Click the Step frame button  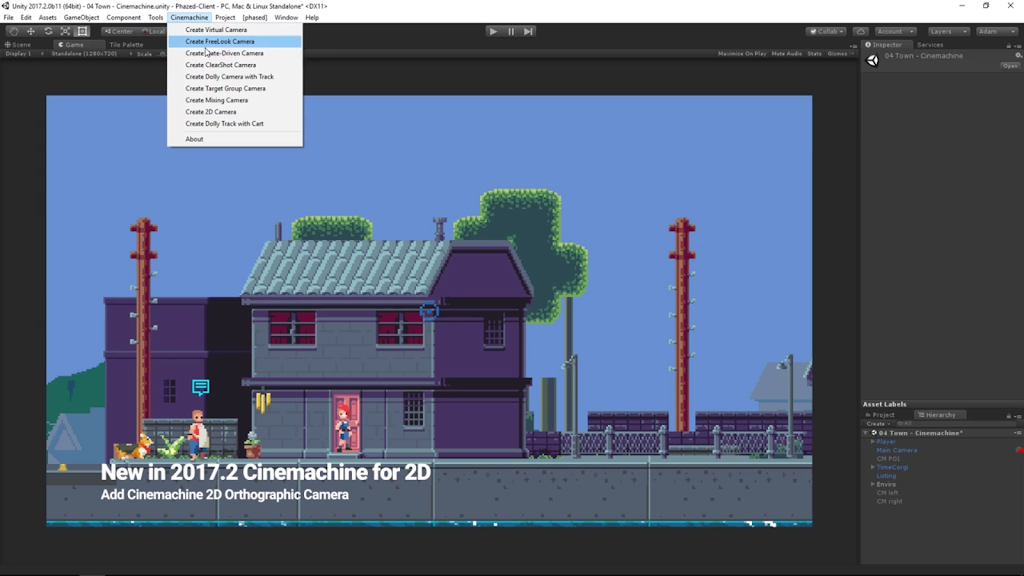(x=529, y=31)
